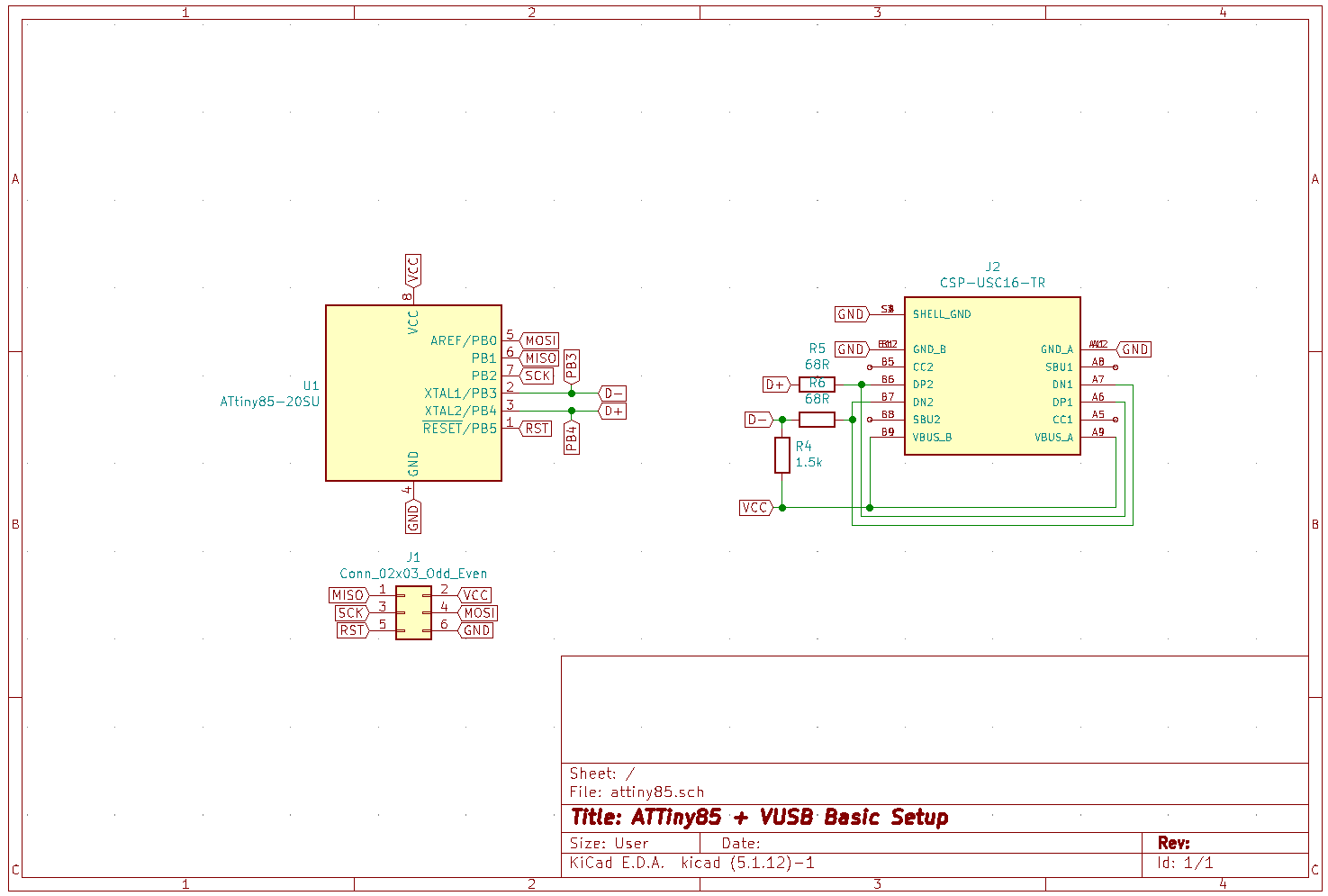The height and width of the screenshot is (896, 1328).
Task: Click the GND label at GND_A pin
Action: coord(1134,349)
